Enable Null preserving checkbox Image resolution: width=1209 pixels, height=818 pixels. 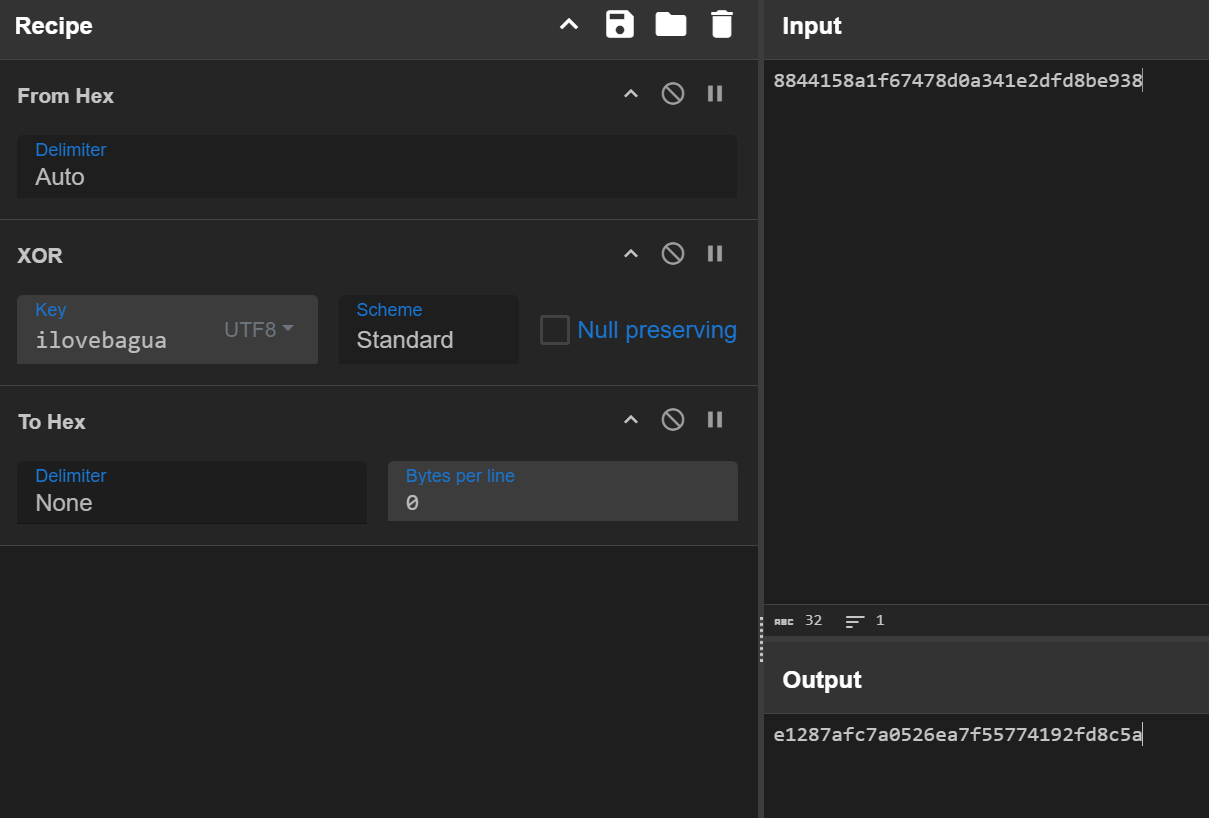(555, 330)
